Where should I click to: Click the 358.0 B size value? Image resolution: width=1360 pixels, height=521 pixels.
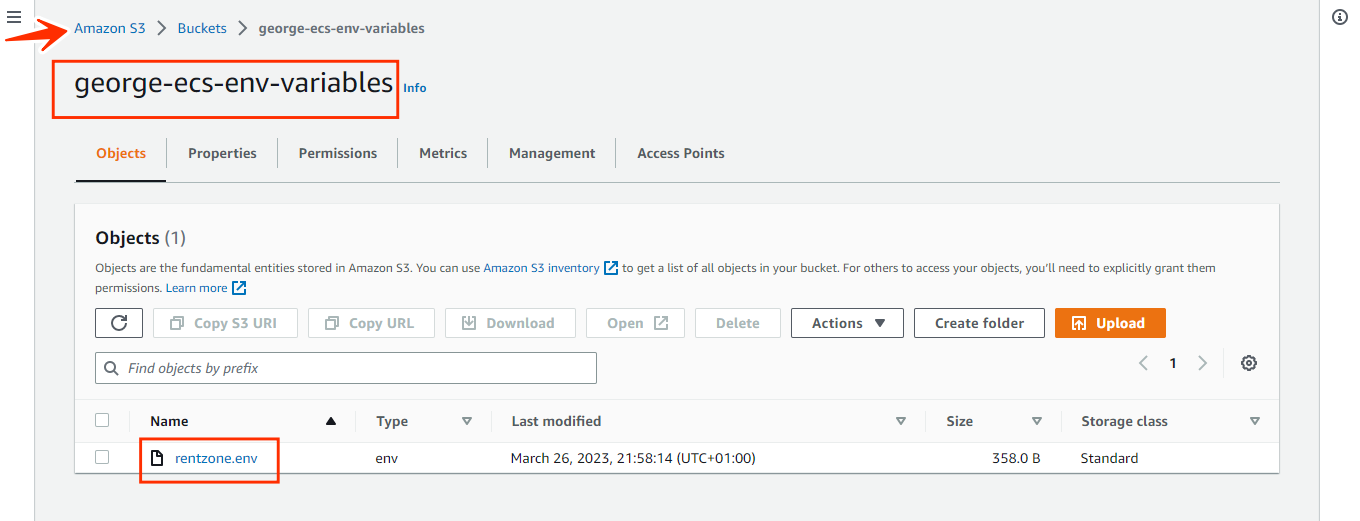coord(1016,458)
